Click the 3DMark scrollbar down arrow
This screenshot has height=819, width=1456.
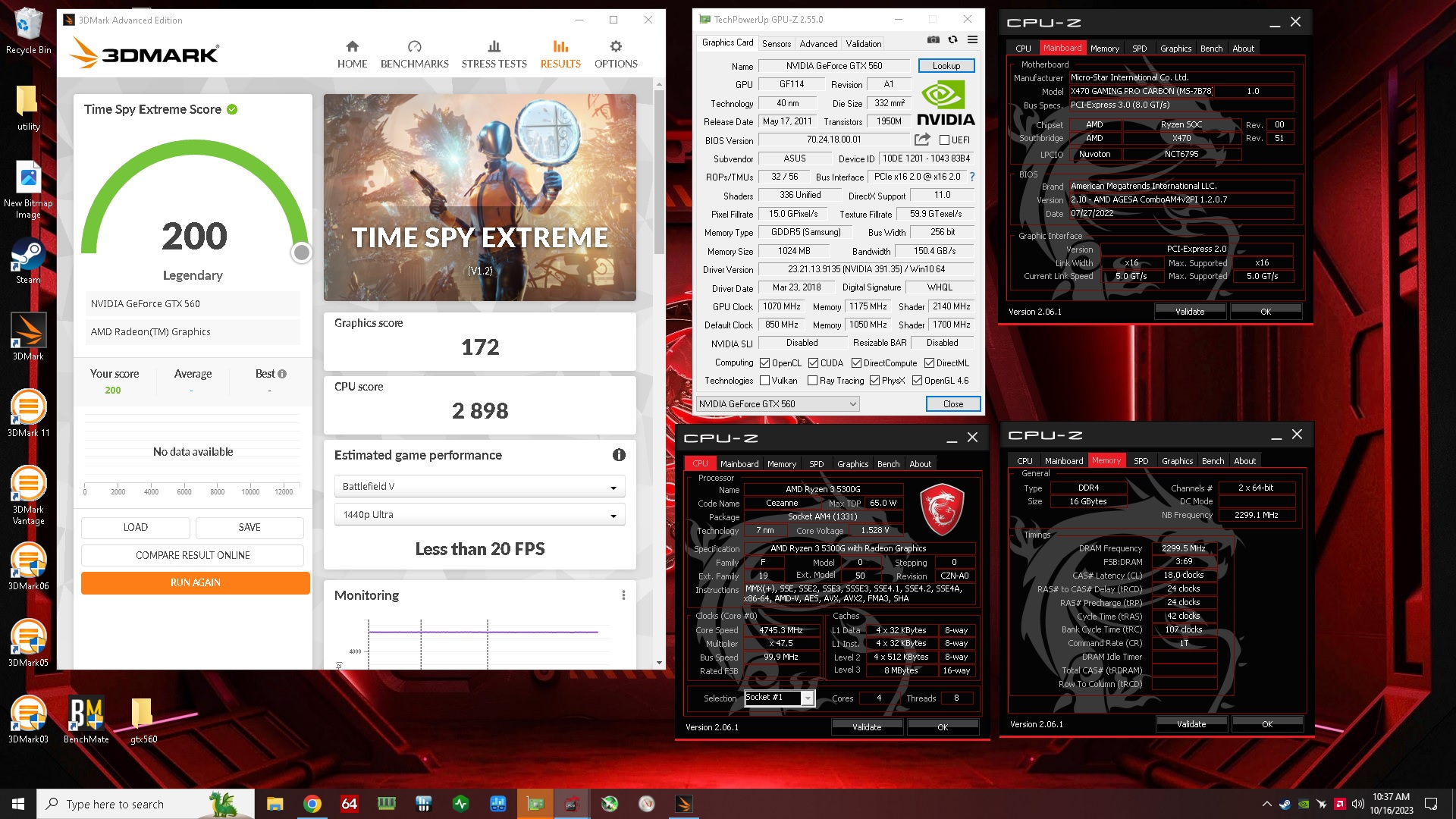[659, 663]
